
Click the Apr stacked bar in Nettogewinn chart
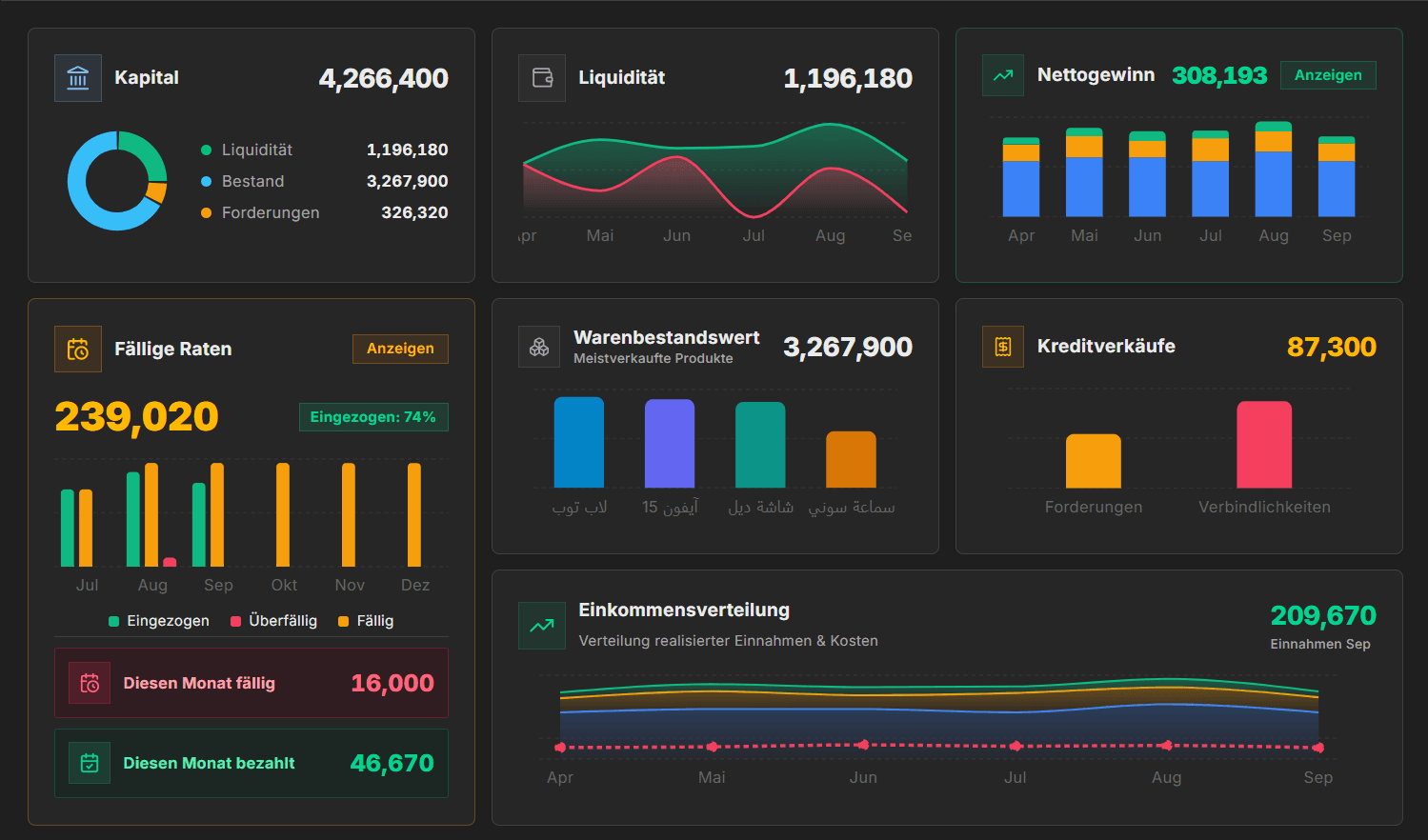pos(1021,177)
